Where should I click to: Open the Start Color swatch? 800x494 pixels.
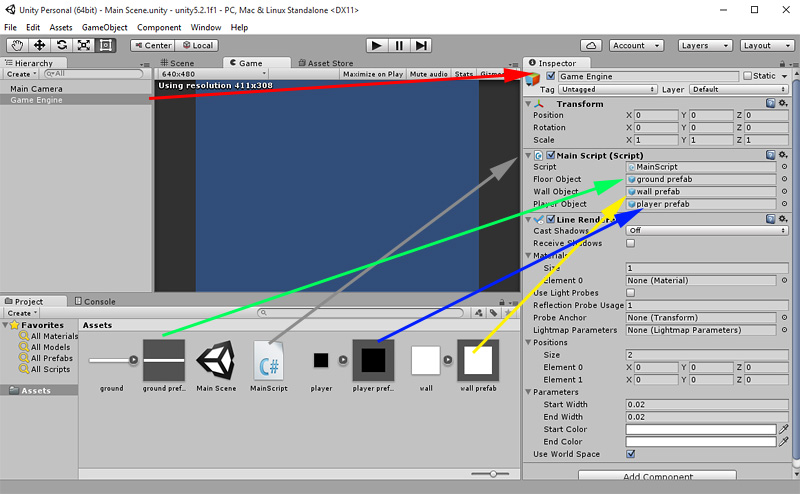tap(701, 429)
